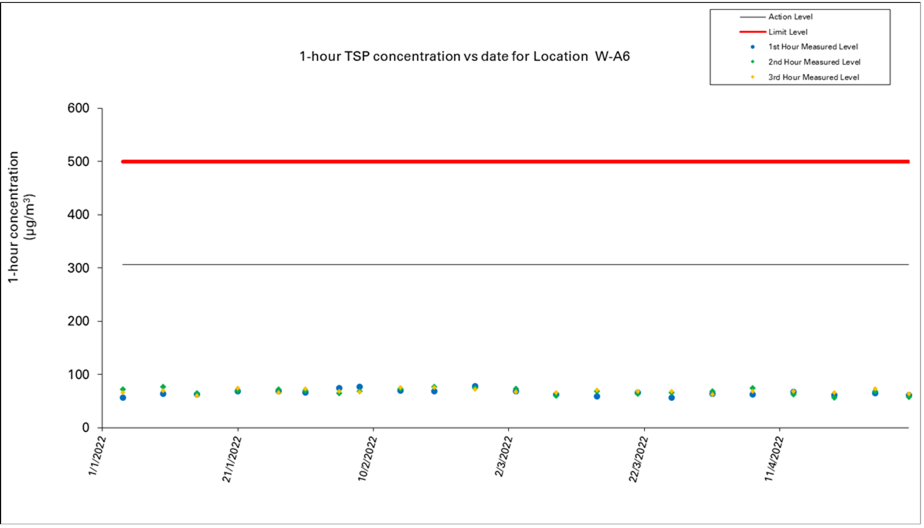The width and height of the screenshot is (924, 528).
Task: Select the 2nd Hour Measured Level legend label
Action: tap(813, 62)
